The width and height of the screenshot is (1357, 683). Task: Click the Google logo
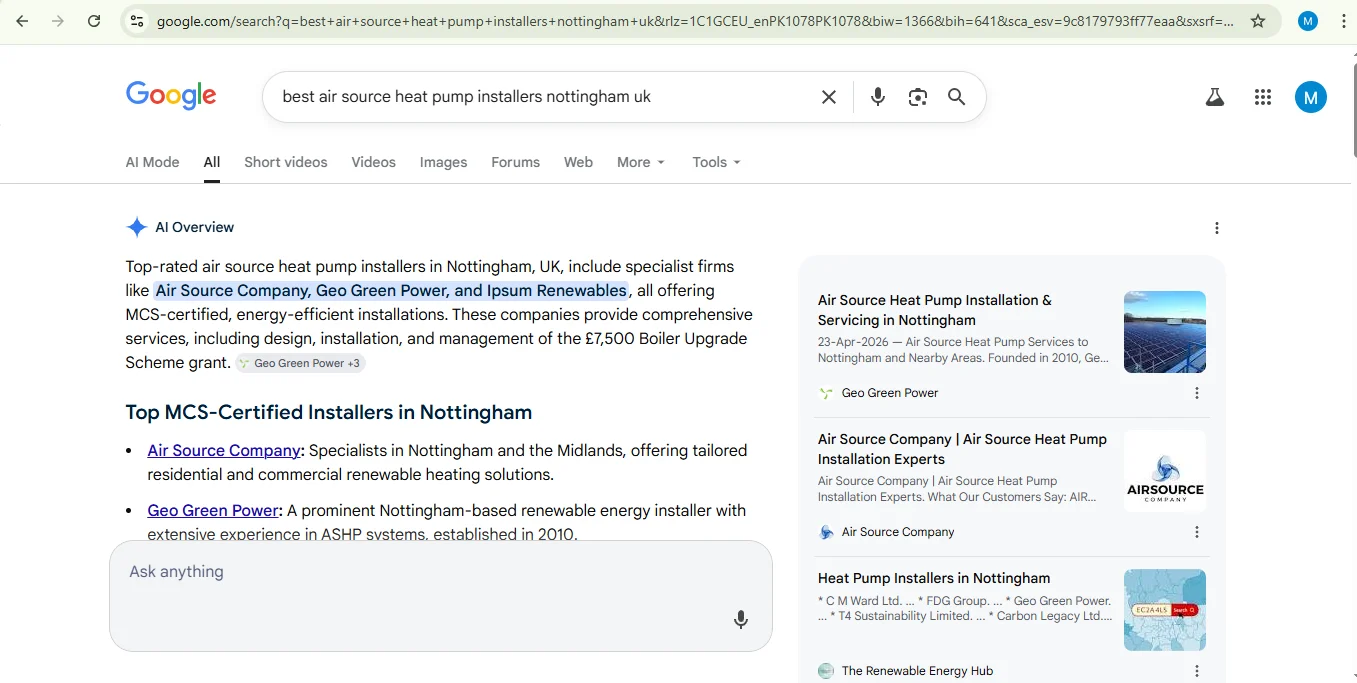click(171, 96)
